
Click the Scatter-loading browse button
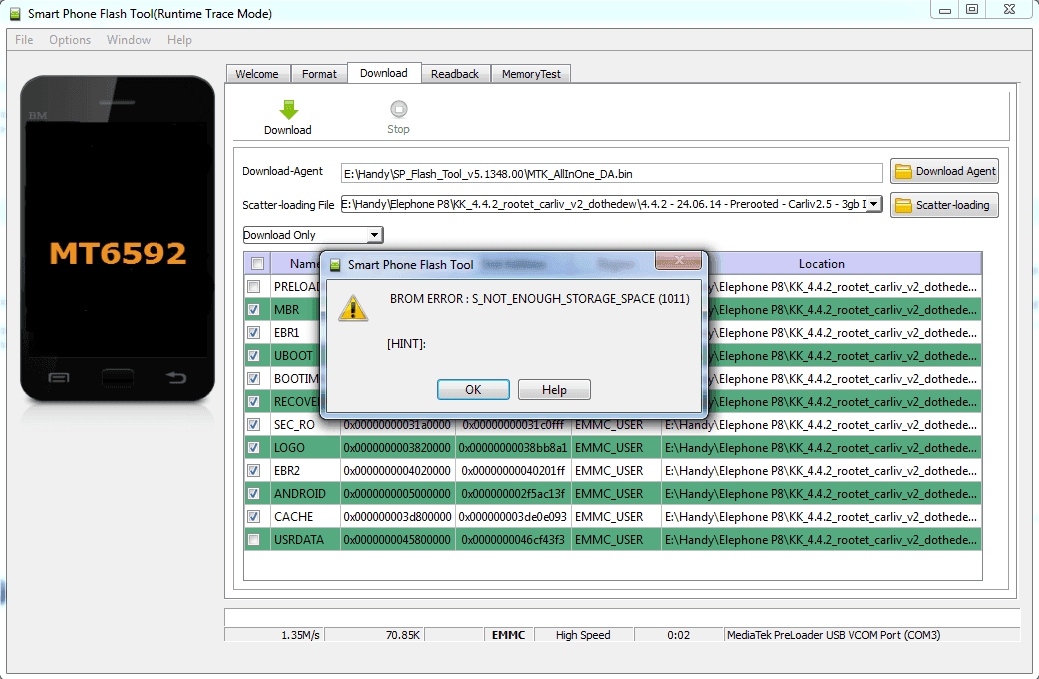pos(944,205)
